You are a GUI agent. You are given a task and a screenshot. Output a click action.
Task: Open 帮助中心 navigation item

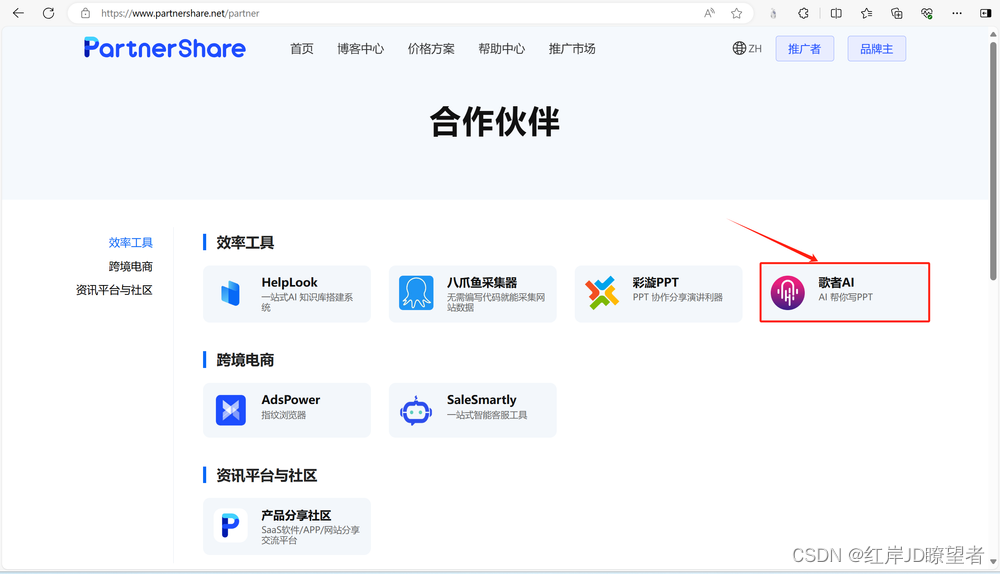coord(502,48)
